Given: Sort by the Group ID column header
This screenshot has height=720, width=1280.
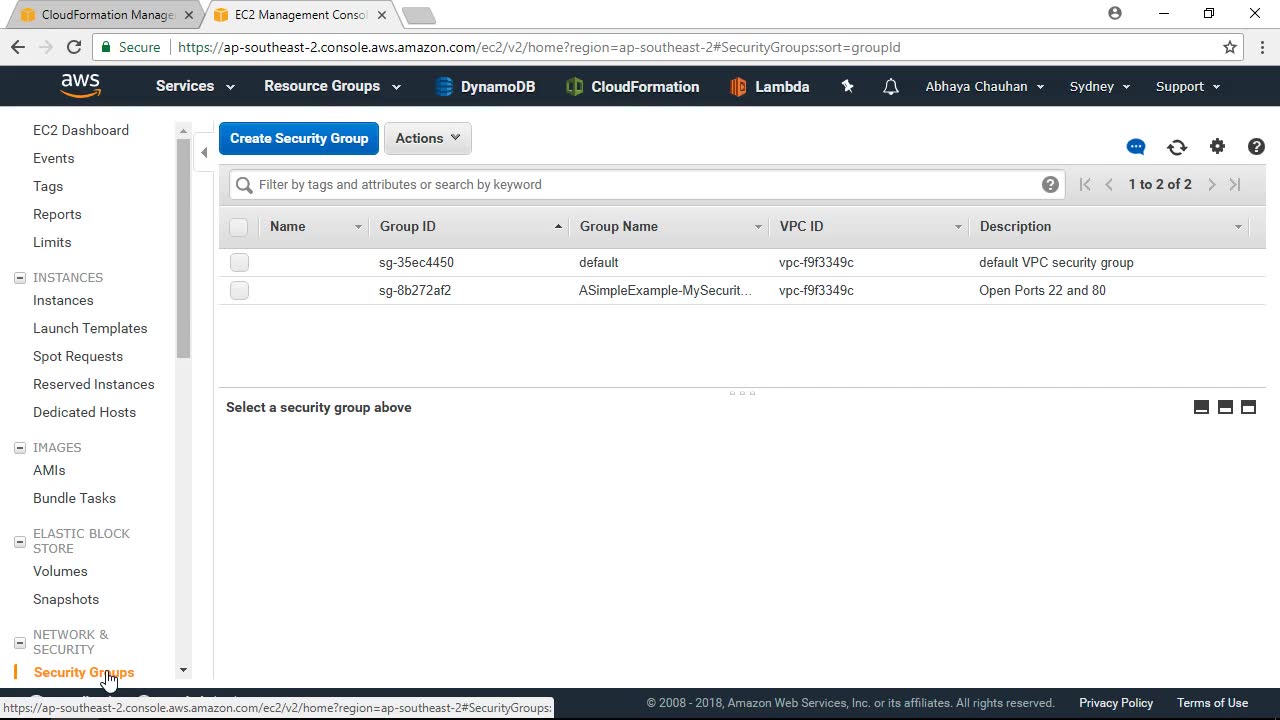Looking at the screenshot, I should point(468,227).
